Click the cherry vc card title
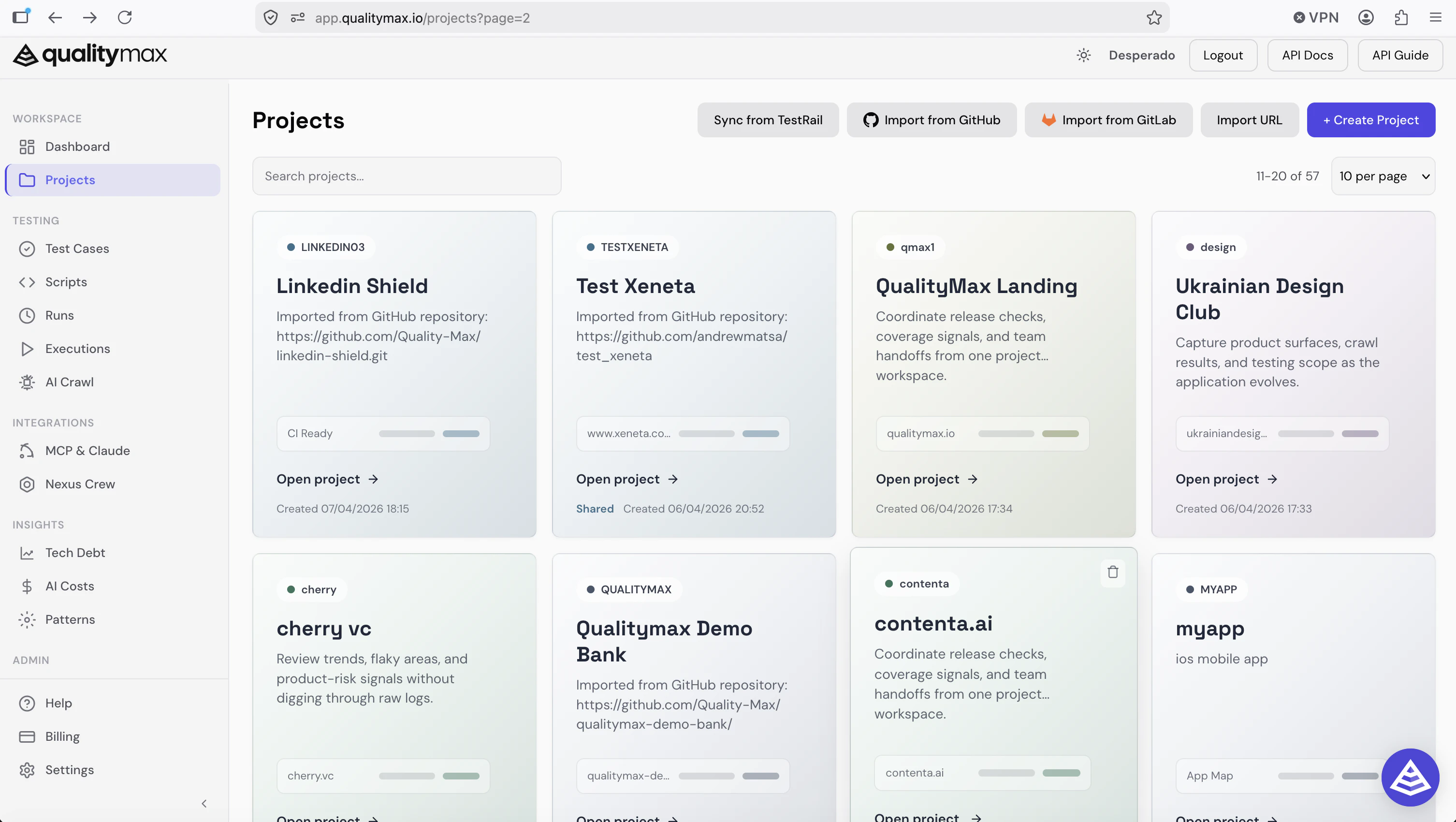Screen dimensions: 1456x822 click(324, 629)
